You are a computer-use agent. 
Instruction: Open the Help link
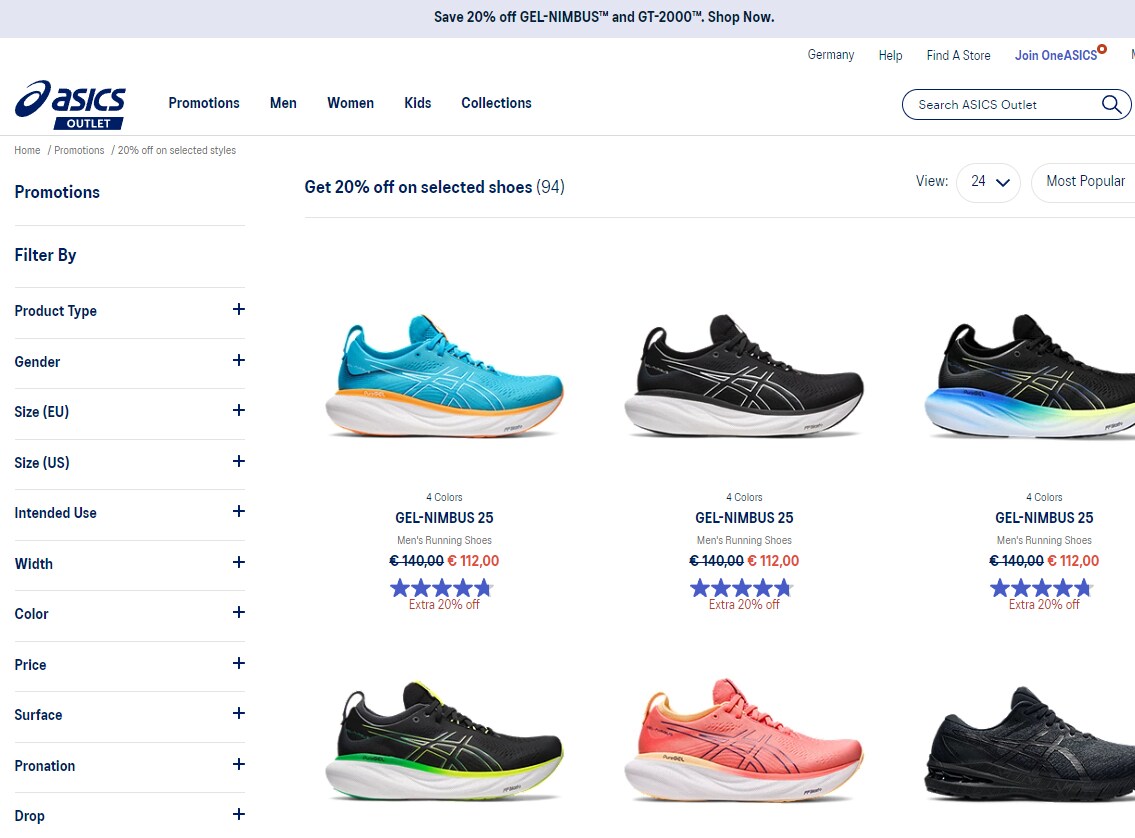pyautogui.click(x=890, y=55)
